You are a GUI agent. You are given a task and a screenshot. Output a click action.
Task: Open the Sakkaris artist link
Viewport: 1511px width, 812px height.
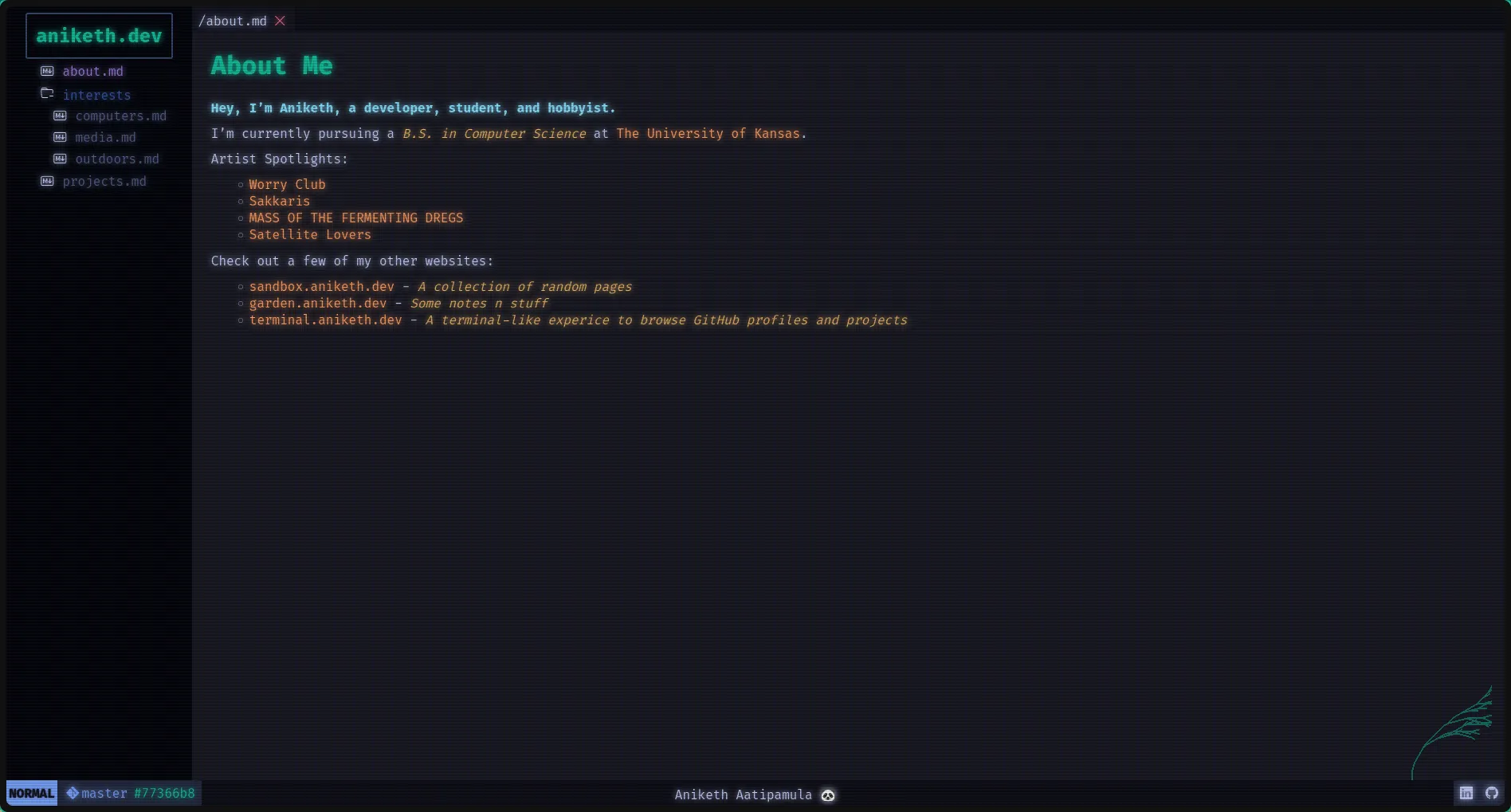(x=279, y=201)
